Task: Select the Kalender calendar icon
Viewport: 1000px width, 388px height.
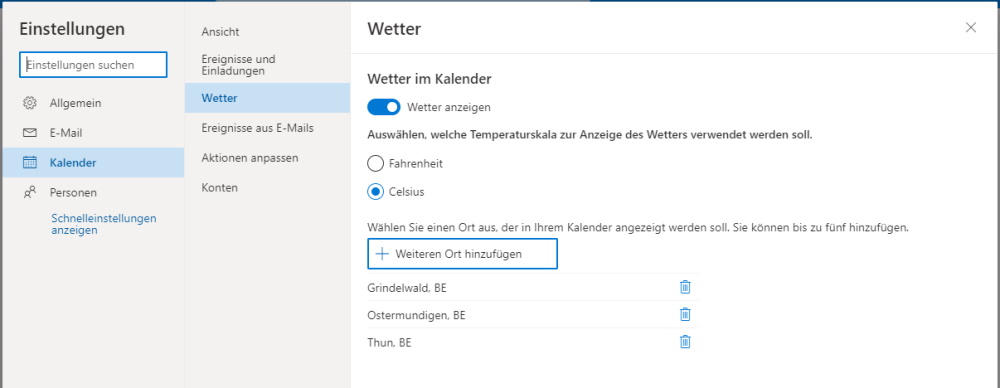Action: tap(29, 163)
